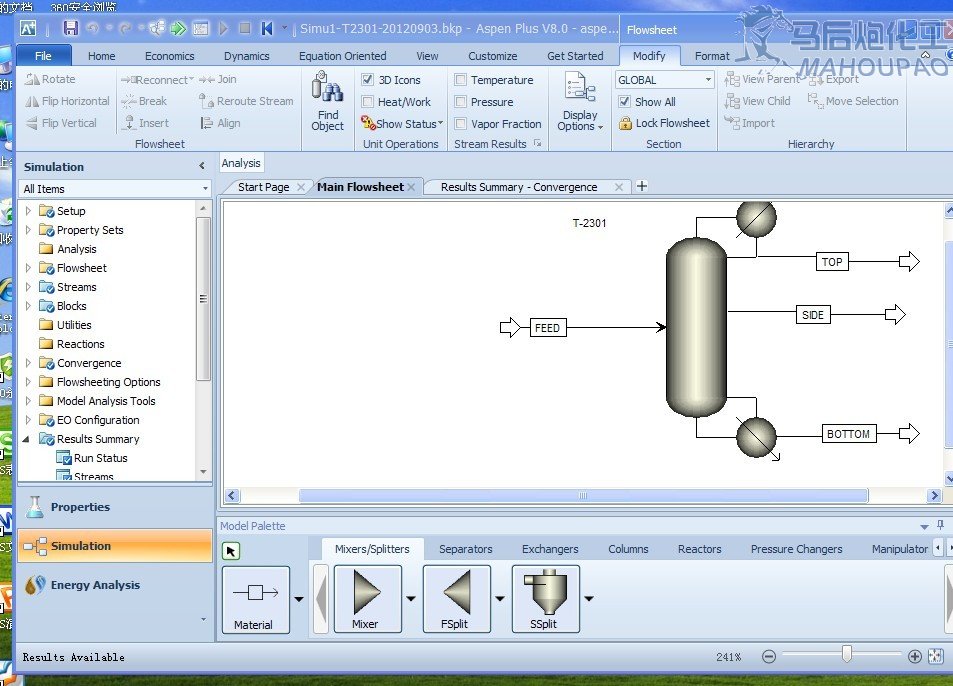Select the T-2301 column block on flowsheet

[x=697, y=327]
